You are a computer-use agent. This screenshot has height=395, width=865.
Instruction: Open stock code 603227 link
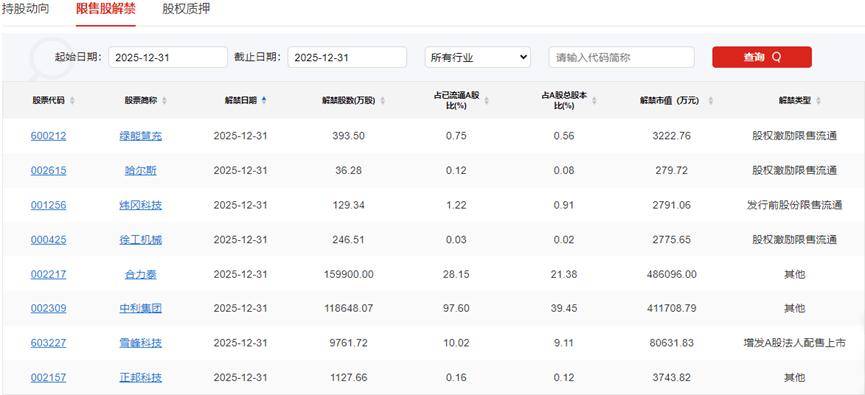tap(49, 343)
